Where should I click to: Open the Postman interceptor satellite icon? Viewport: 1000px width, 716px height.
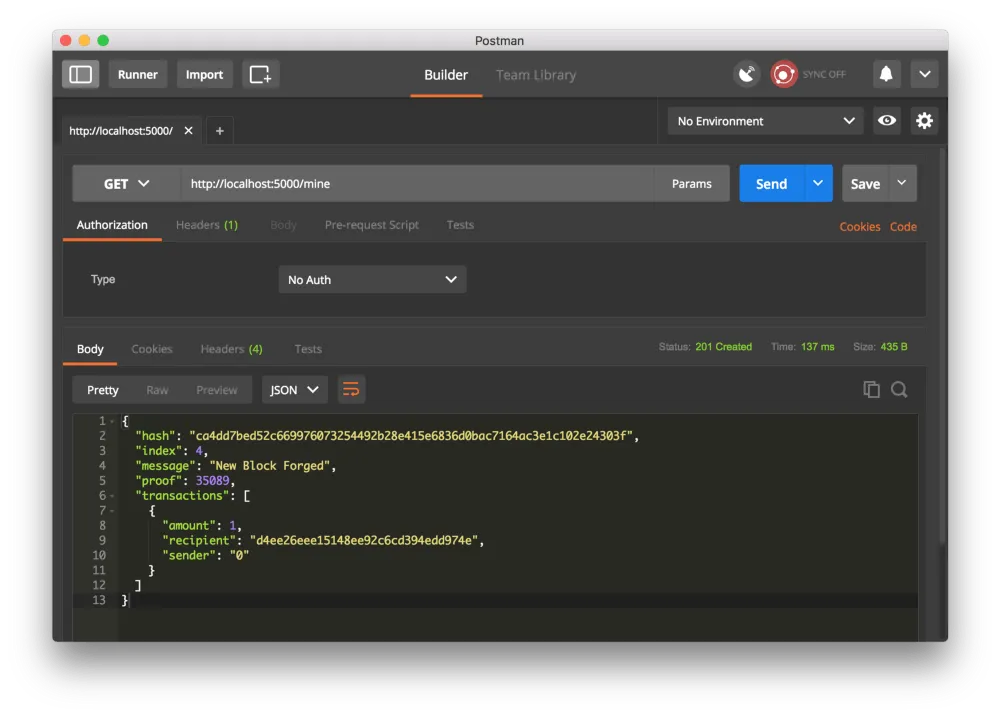point(746,73)
